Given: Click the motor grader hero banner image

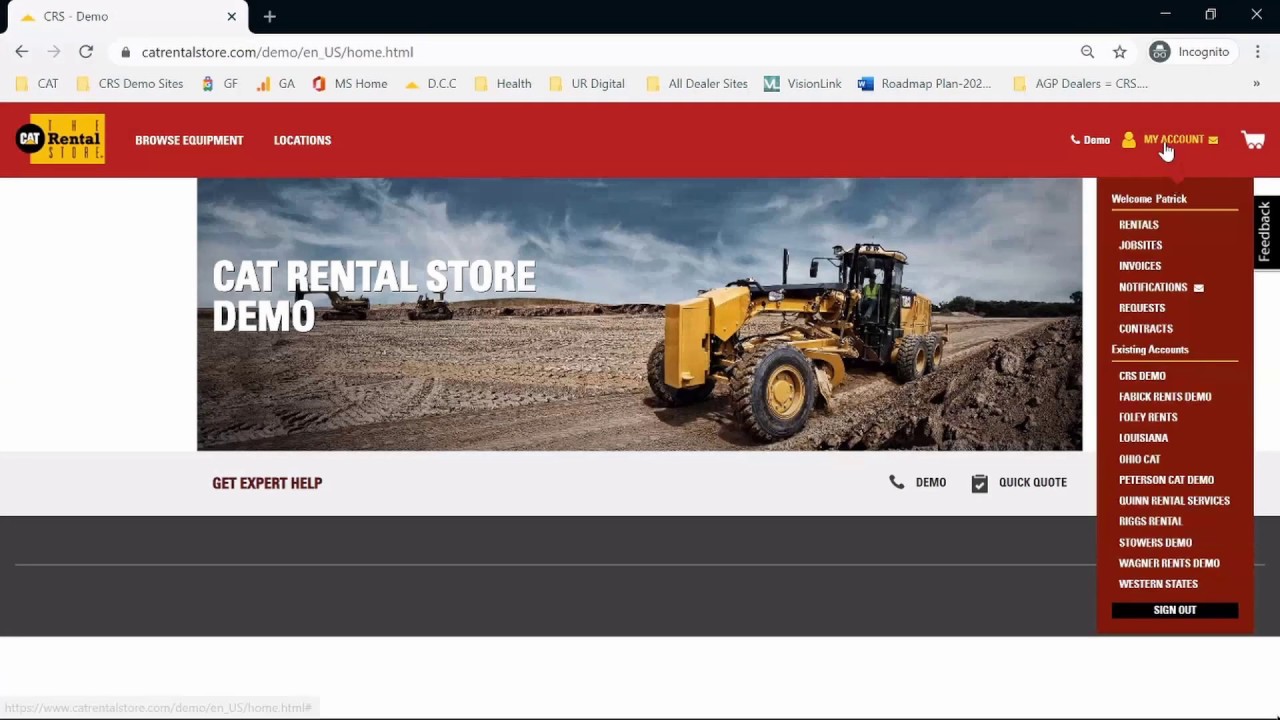Looking at the screenshot, I should click(640, 314).
